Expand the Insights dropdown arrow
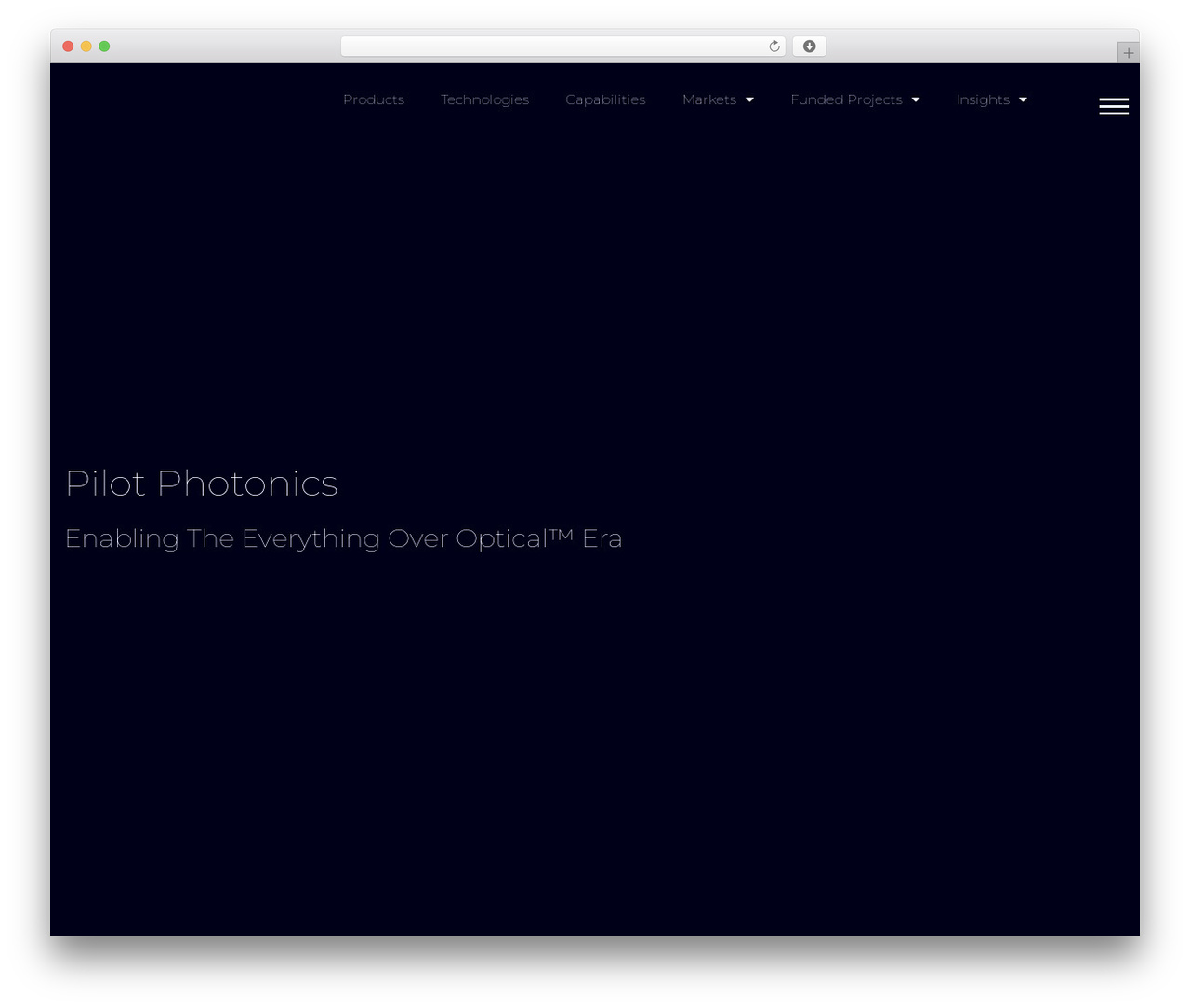 [x=1023, y=100]
